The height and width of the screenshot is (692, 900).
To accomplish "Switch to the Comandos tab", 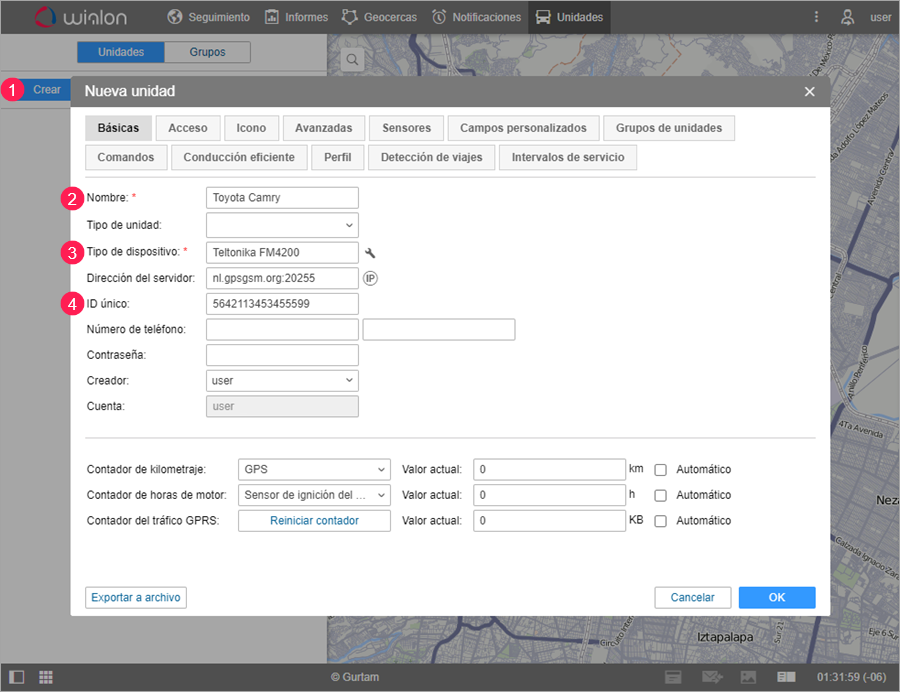I will (x=126, y=157).
